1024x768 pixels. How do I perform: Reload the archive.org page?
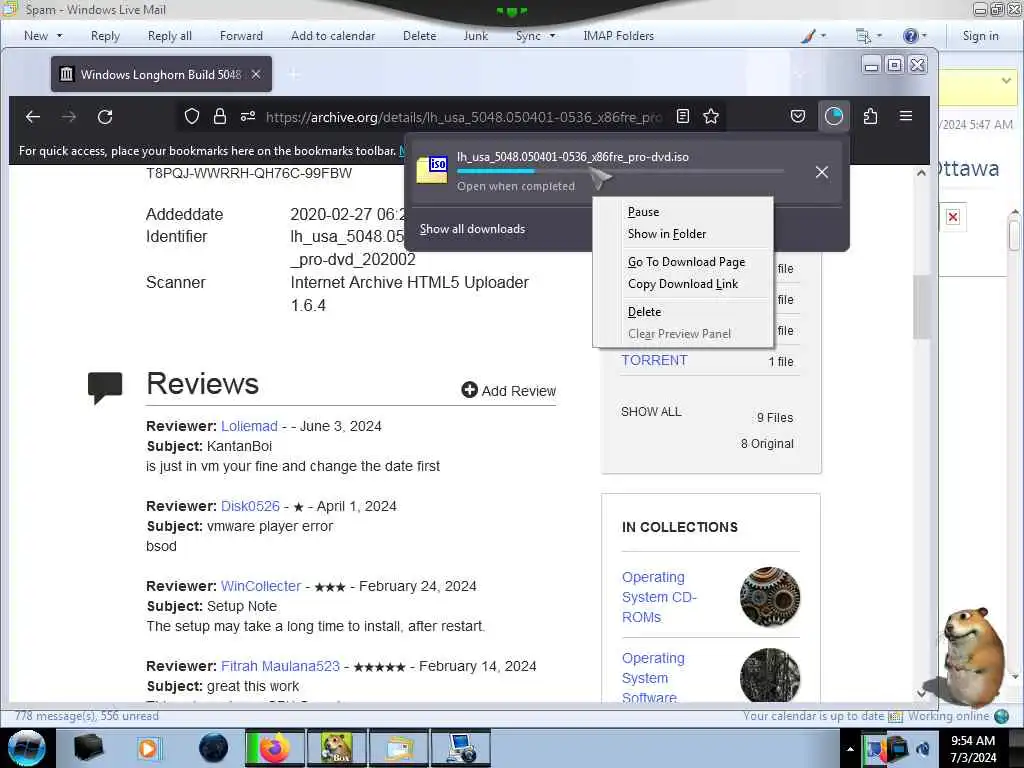pyautogui.click(x=105, y=117)
